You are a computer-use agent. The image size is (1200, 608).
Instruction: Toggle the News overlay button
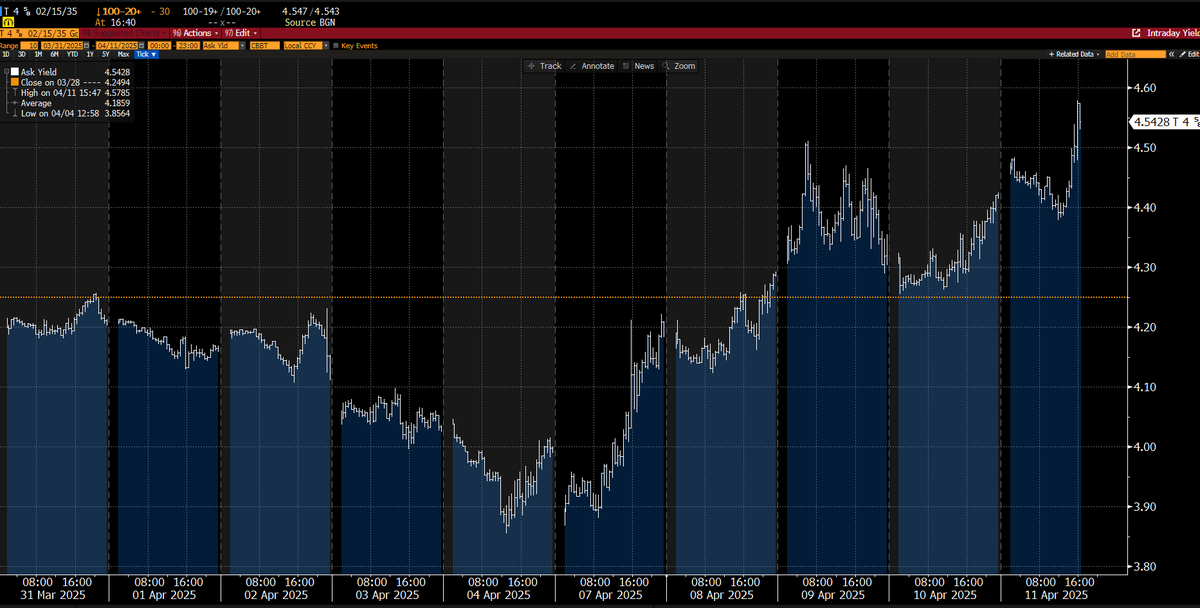point(638,66)
